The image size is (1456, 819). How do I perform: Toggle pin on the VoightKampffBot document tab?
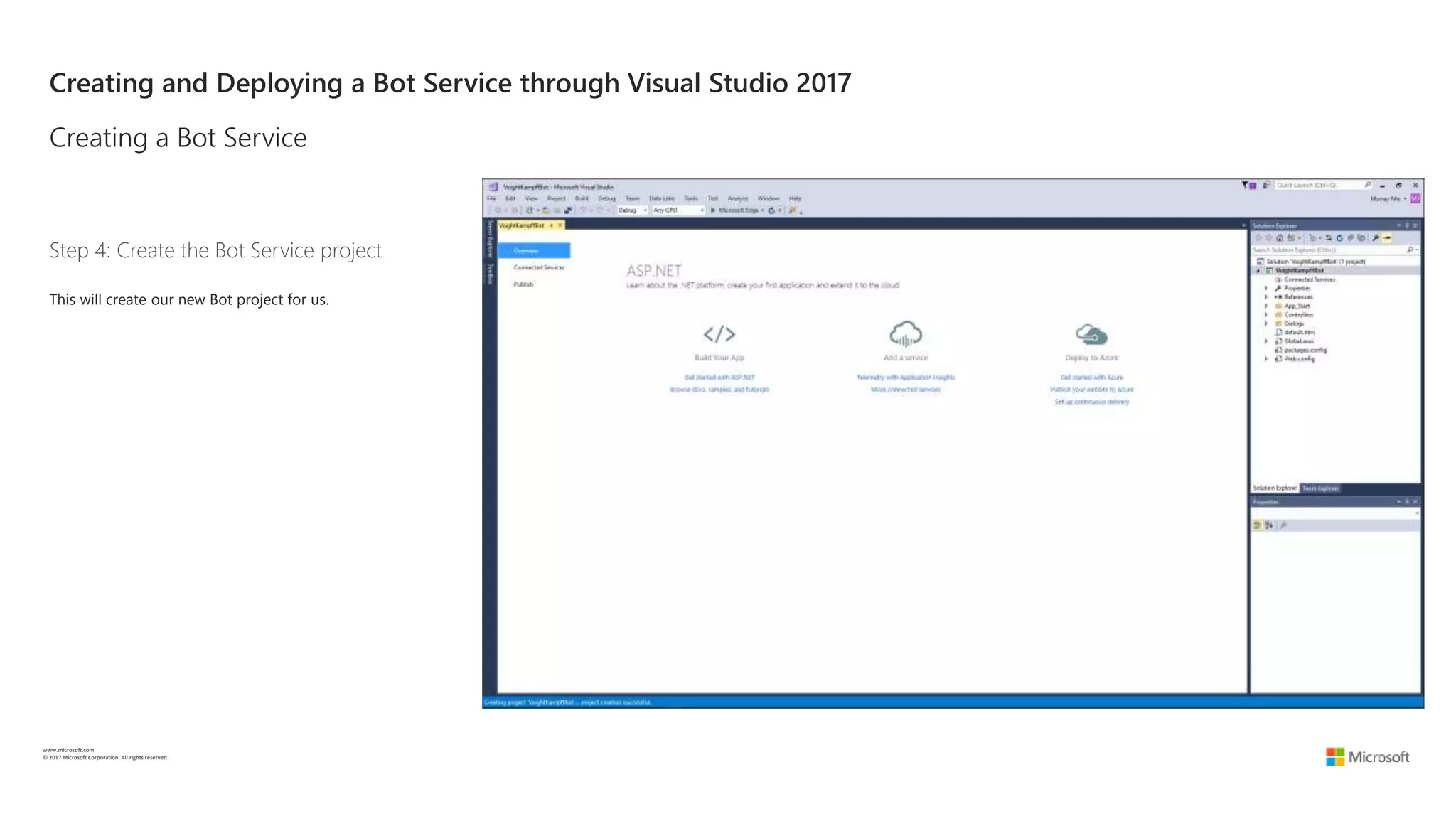(551, 225)
